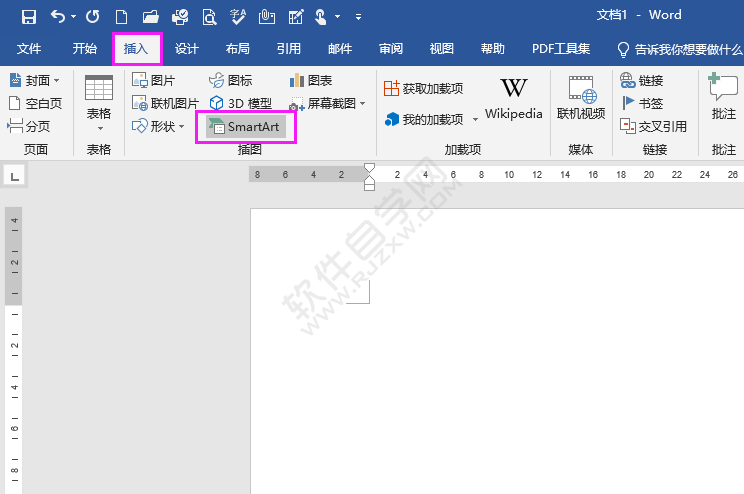Open the 布局 (Layout) tab
The height and width of the screenshot is (494, 744).
pos(238,49)
